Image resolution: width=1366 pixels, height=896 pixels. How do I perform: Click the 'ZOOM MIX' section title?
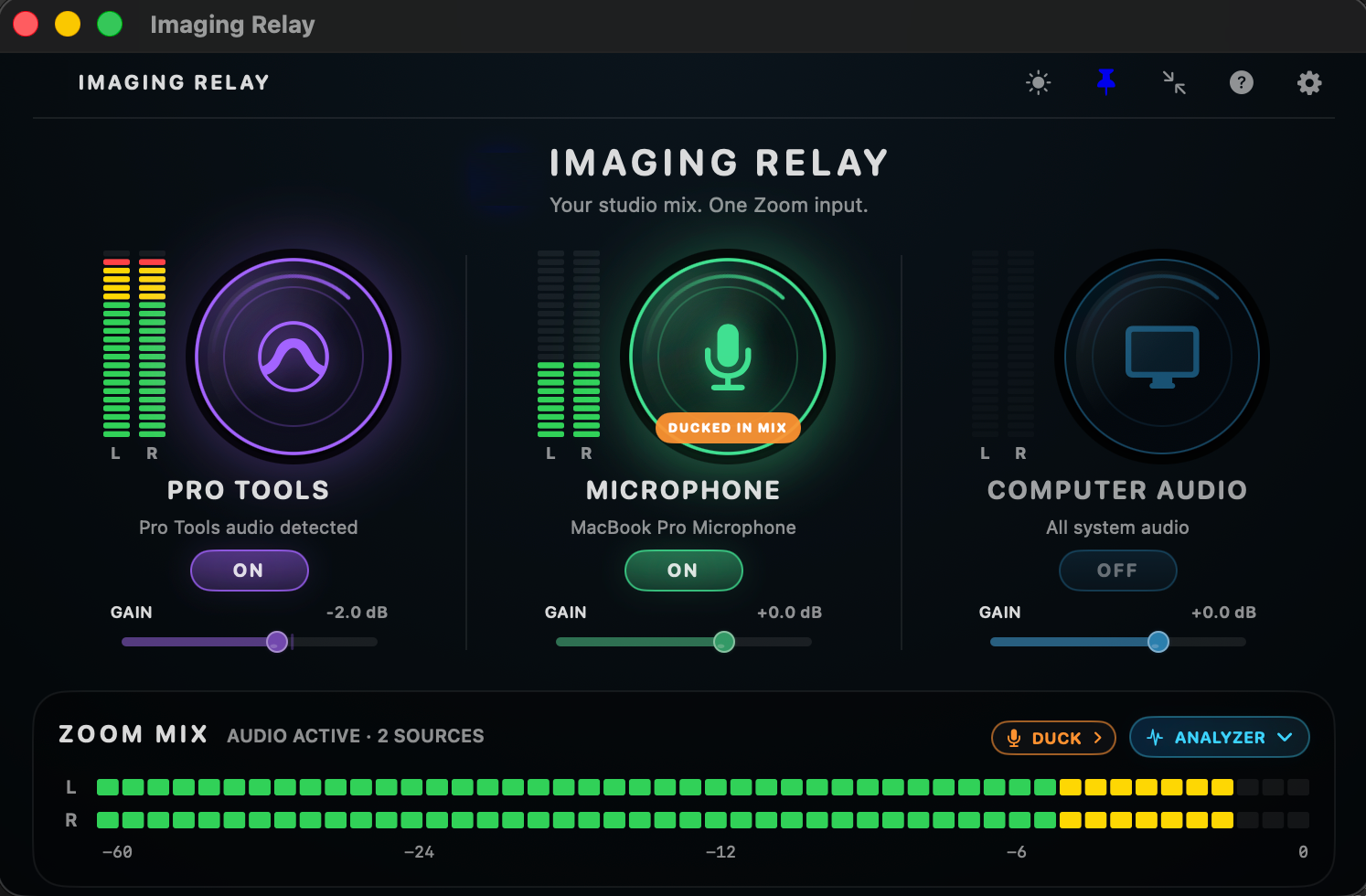133,734
